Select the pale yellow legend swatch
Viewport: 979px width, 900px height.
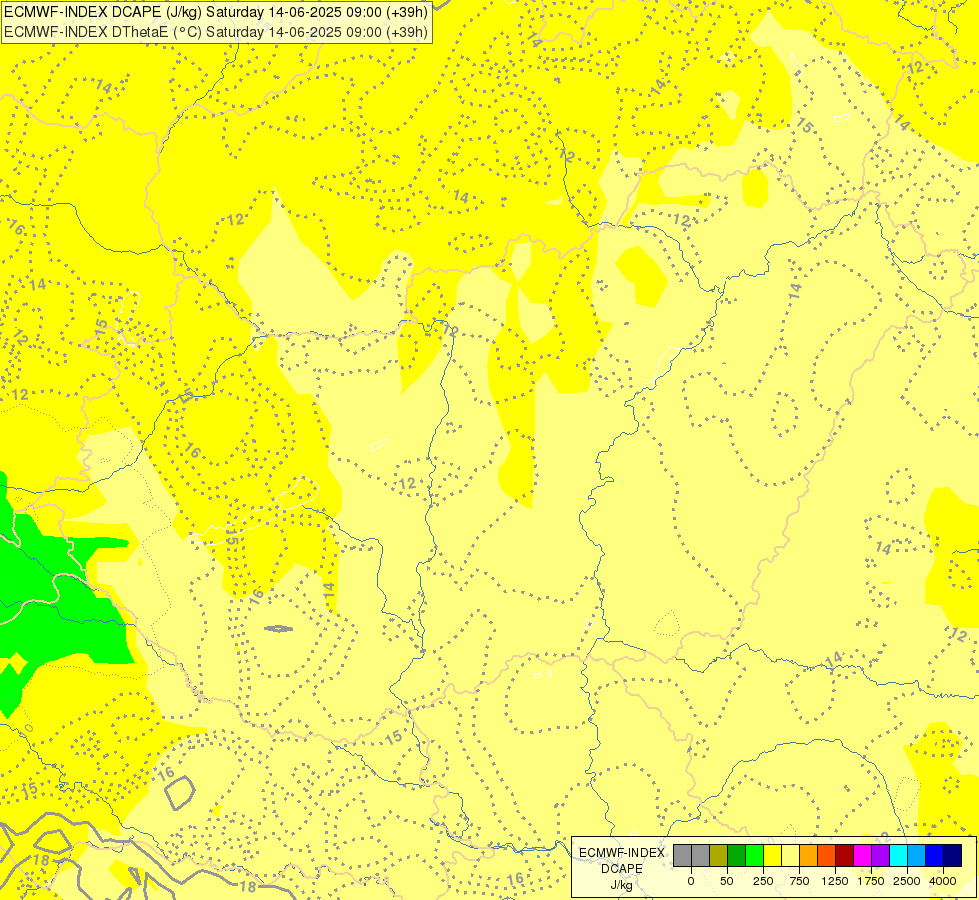[790, 855]
